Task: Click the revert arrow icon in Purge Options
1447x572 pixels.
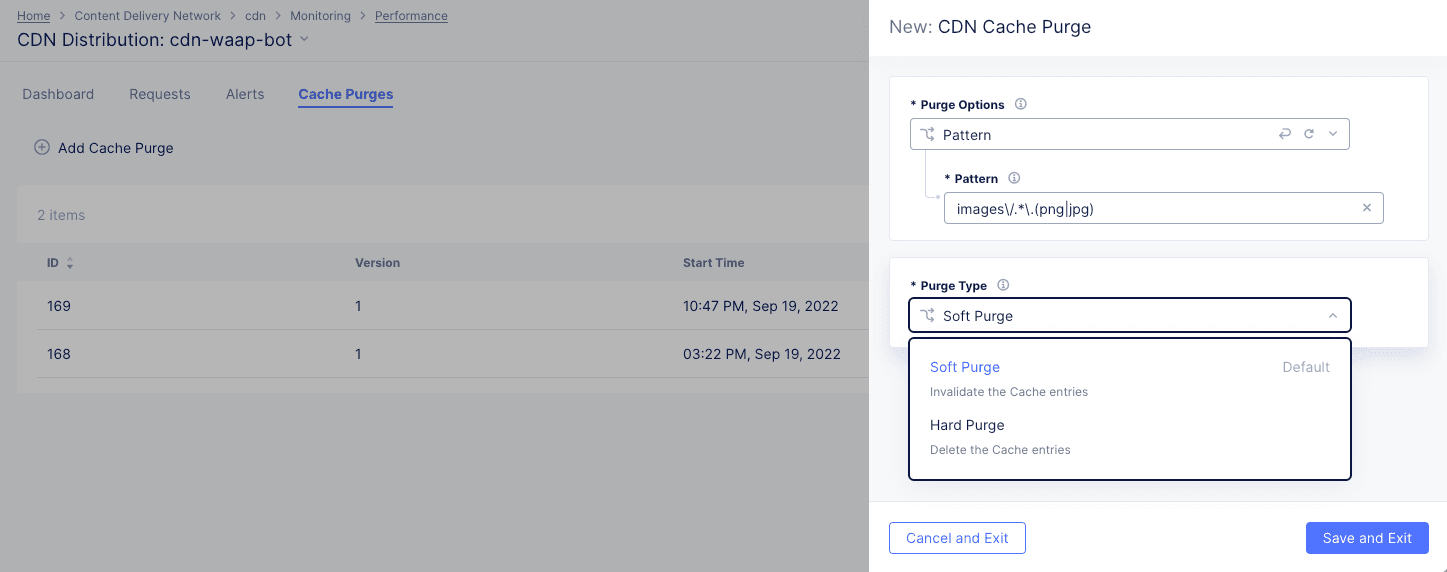Action: click(x=1285, y=134)
